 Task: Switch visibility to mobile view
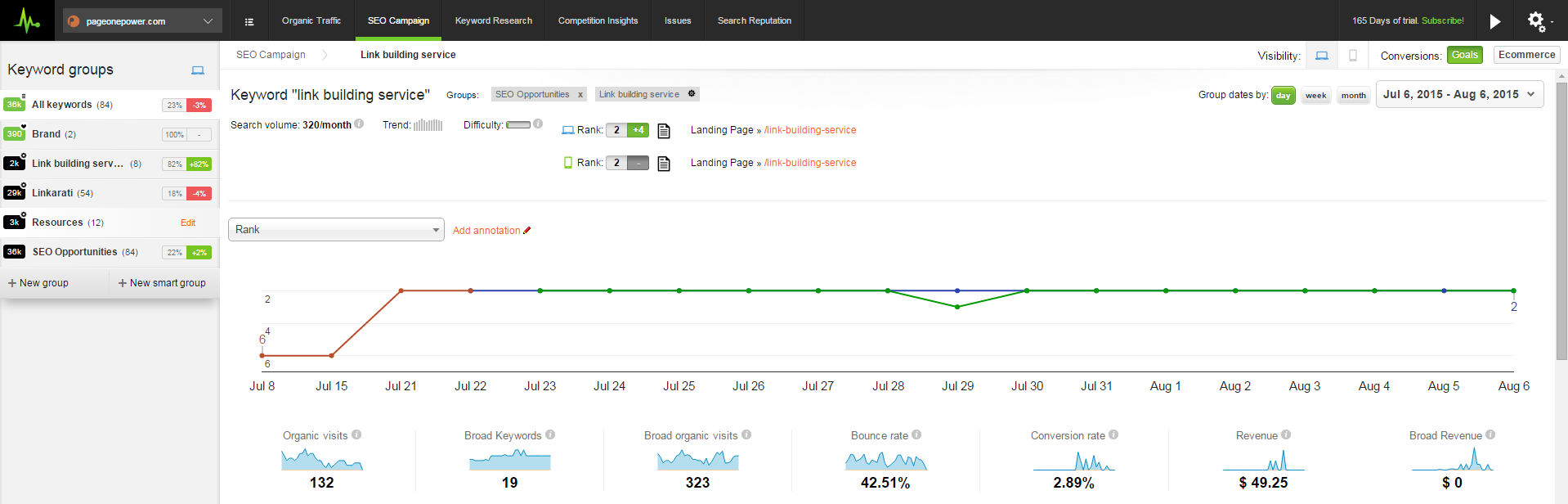pyautogui.click(x=1353, y=56)
